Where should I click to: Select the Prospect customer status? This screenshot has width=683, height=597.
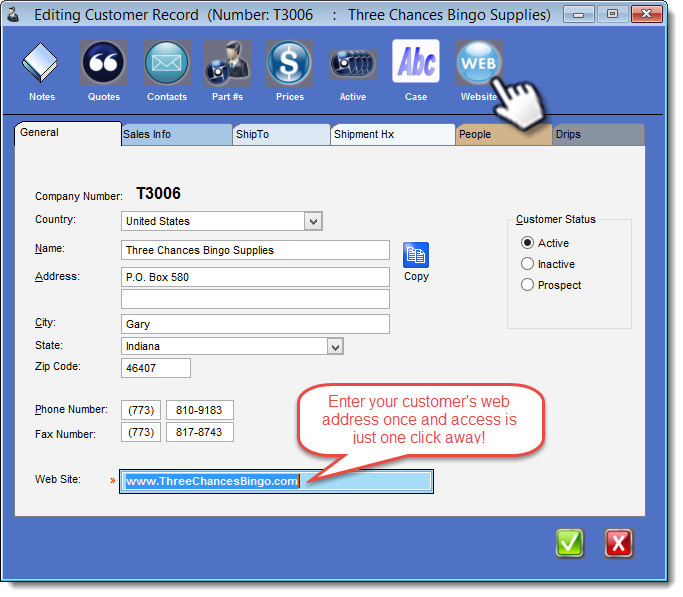[x=528, y=285]
